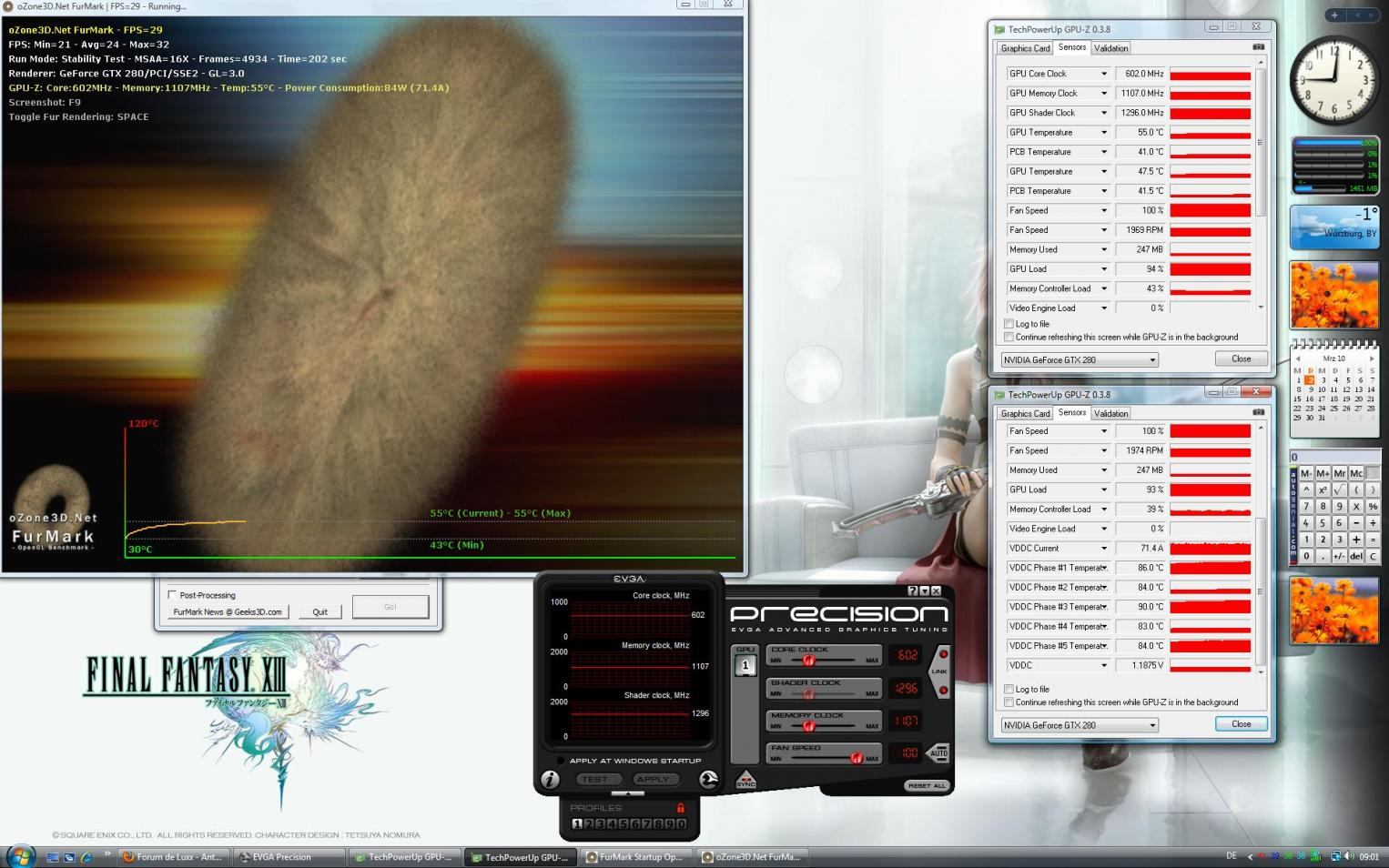Select profile slot 1 in Precision
This screenshot has height=868, width=1389.
pos(577,823)
